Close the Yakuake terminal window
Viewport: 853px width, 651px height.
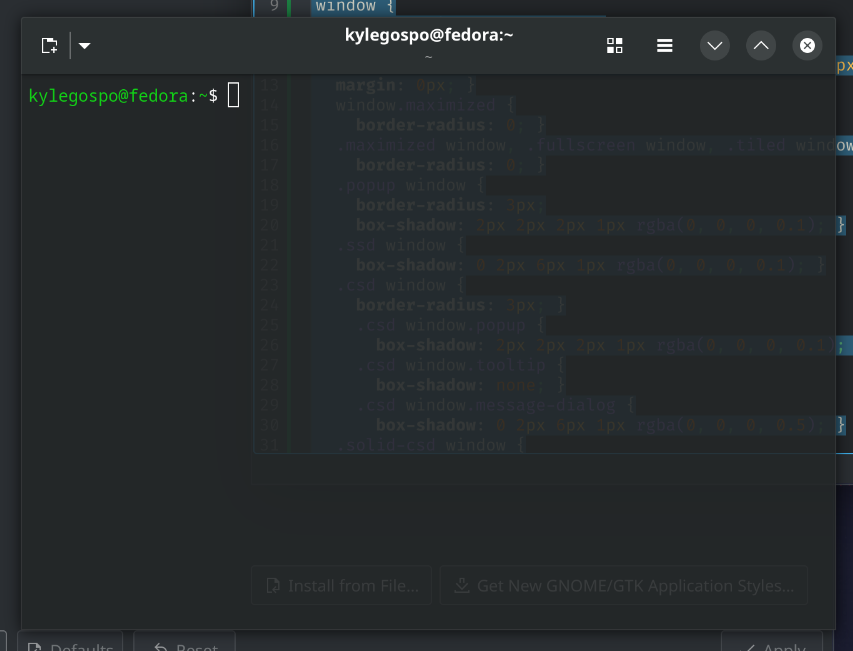tap(808, 45)
